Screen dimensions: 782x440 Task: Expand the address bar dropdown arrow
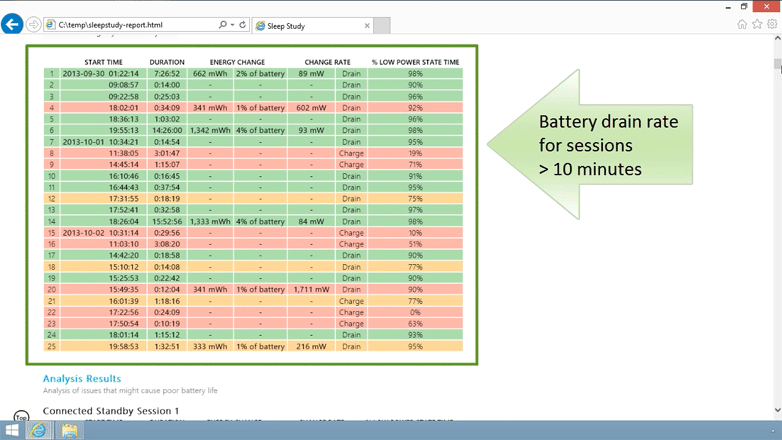coord(232,25)
